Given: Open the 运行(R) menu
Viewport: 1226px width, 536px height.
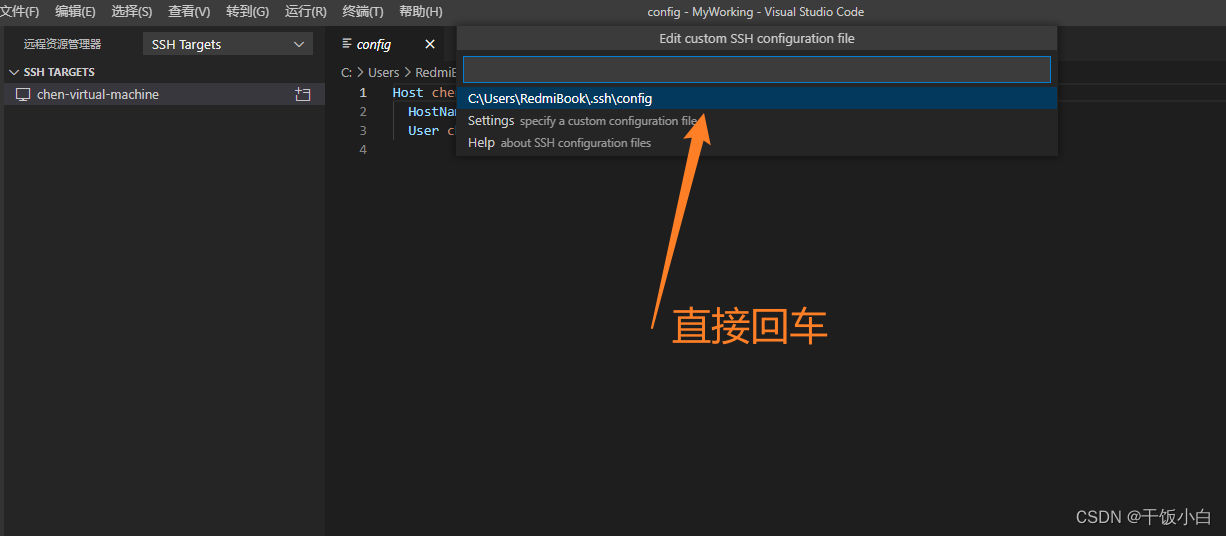Looking at the screenshot, I should click(x=305, y=12).
